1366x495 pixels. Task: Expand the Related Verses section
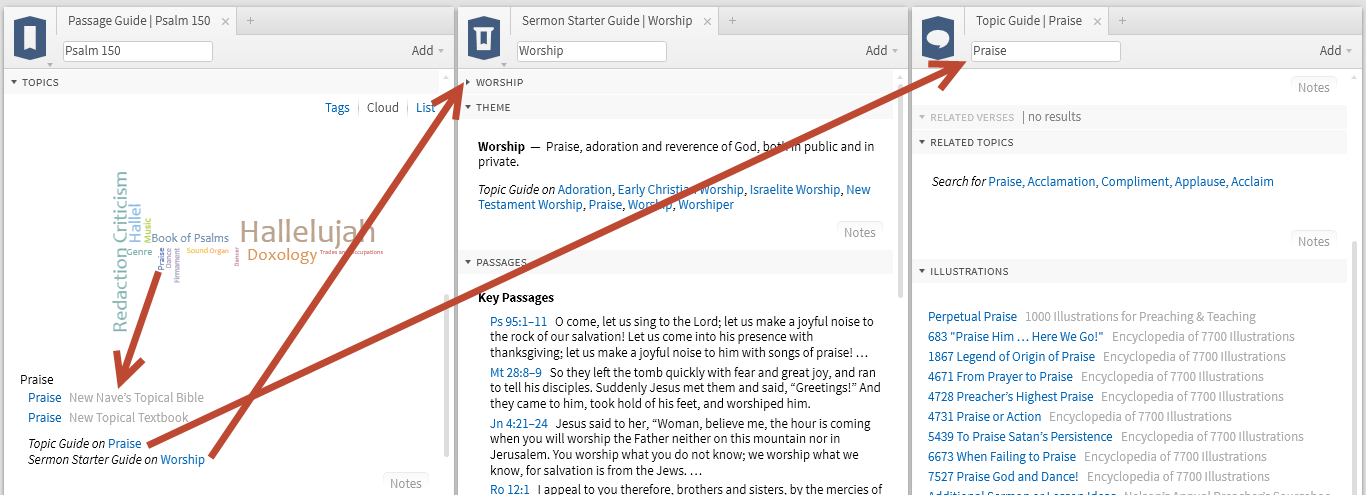[x=921, y=117]
